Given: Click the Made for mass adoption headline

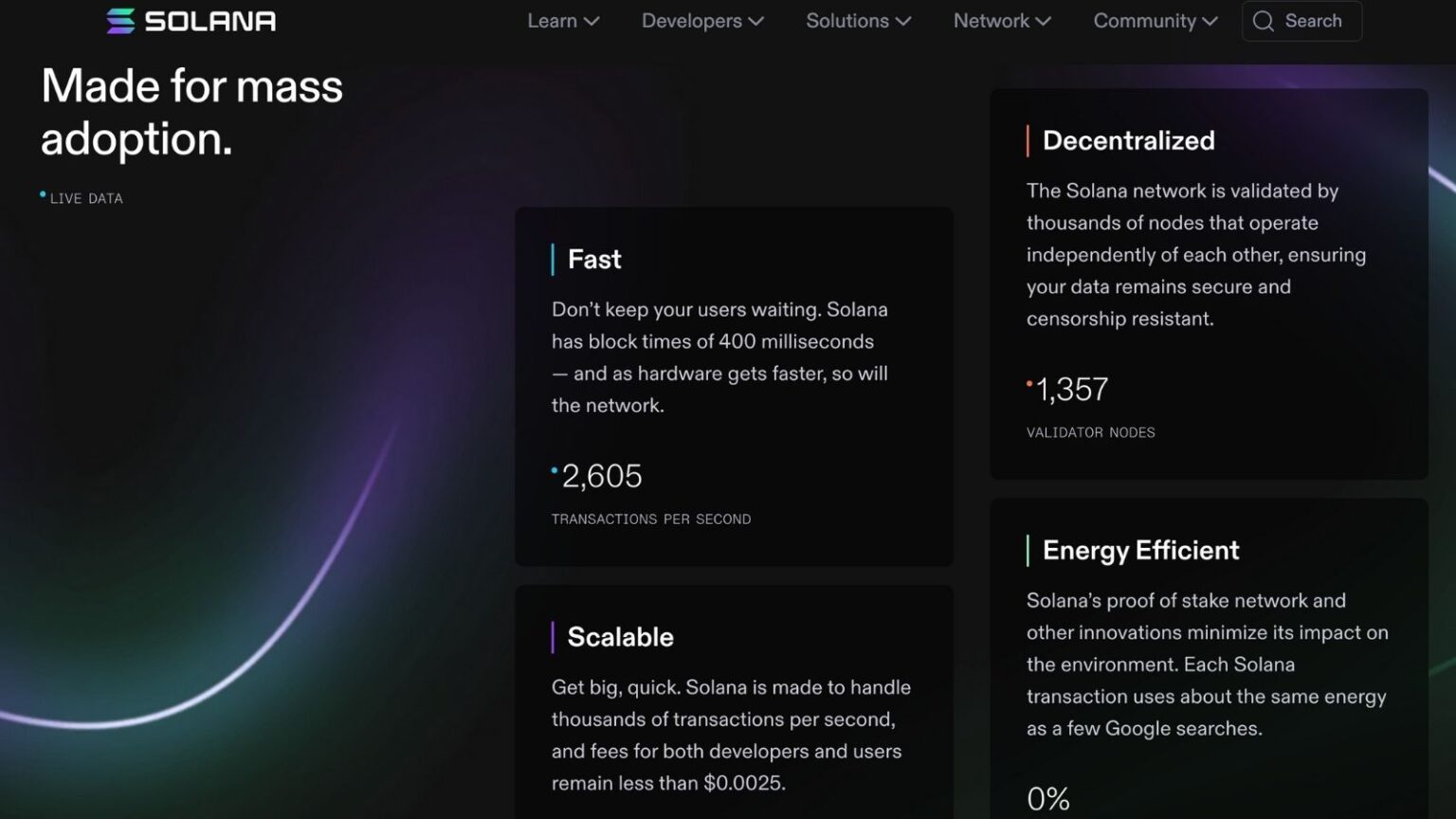Looking at the screenshot, I should point(191,111).
